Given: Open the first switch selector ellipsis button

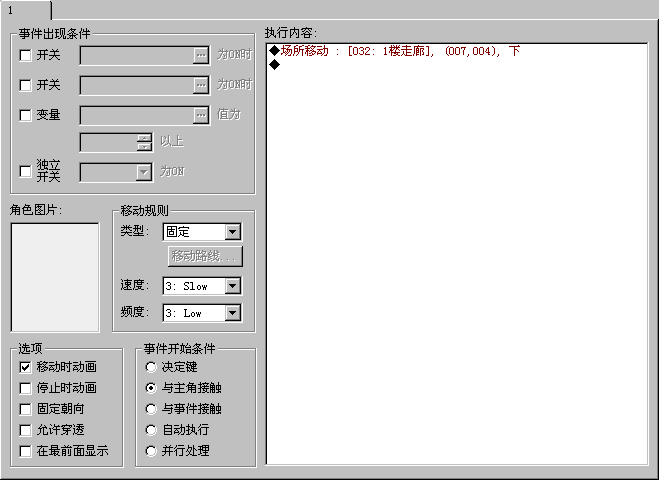Looking at the screenshot, I should 201,55.
